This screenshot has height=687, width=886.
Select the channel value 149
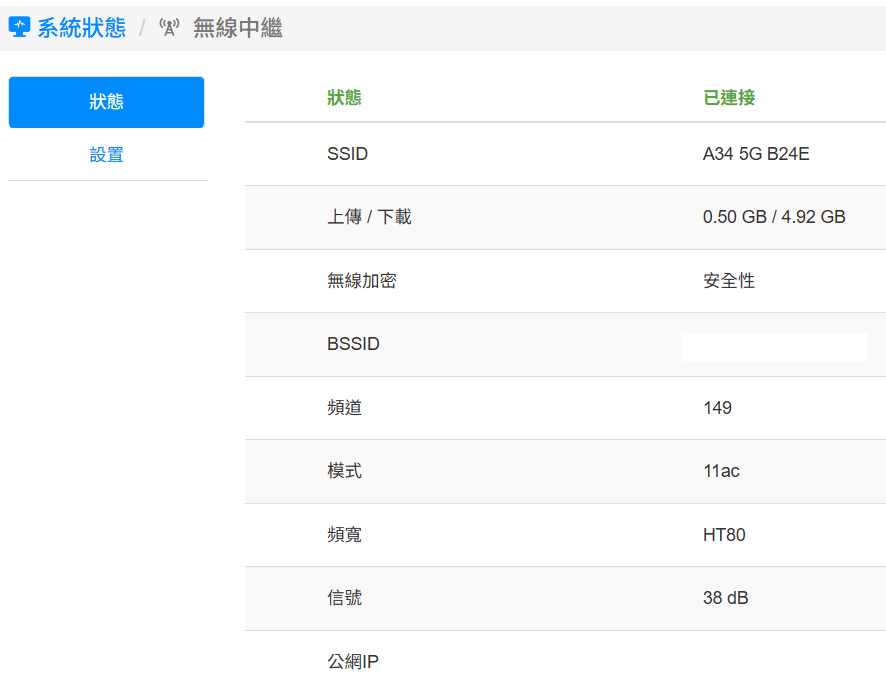717,408
